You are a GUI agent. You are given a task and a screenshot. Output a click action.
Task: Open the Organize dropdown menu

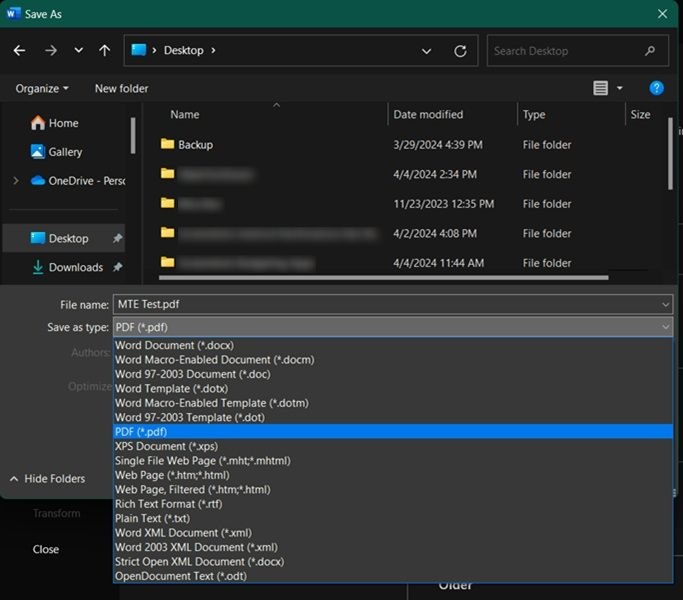tap(42, 88)
